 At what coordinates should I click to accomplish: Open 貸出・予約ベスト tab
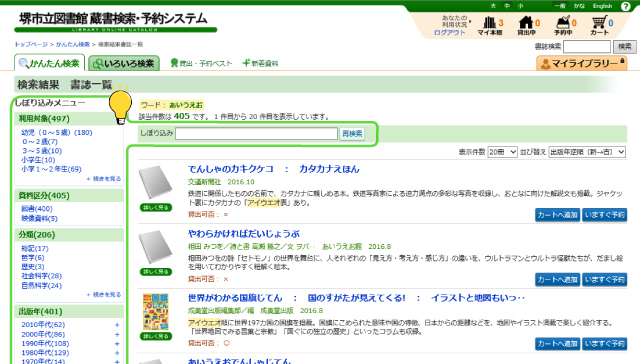201,63
